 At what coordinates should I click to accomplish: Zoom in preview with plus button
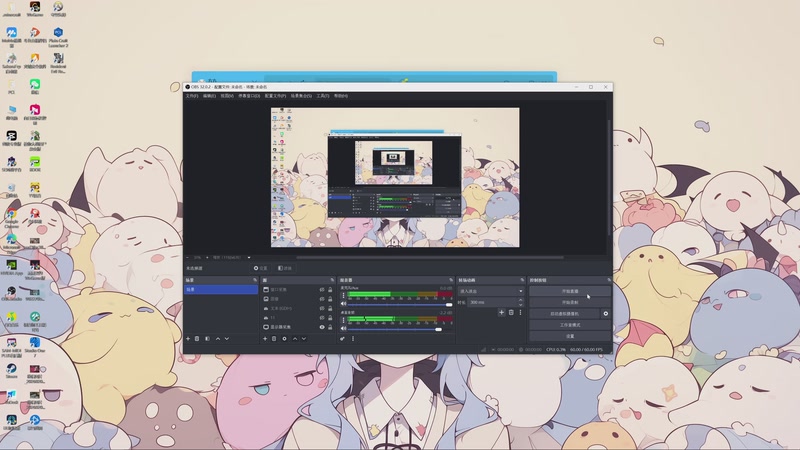207,257
